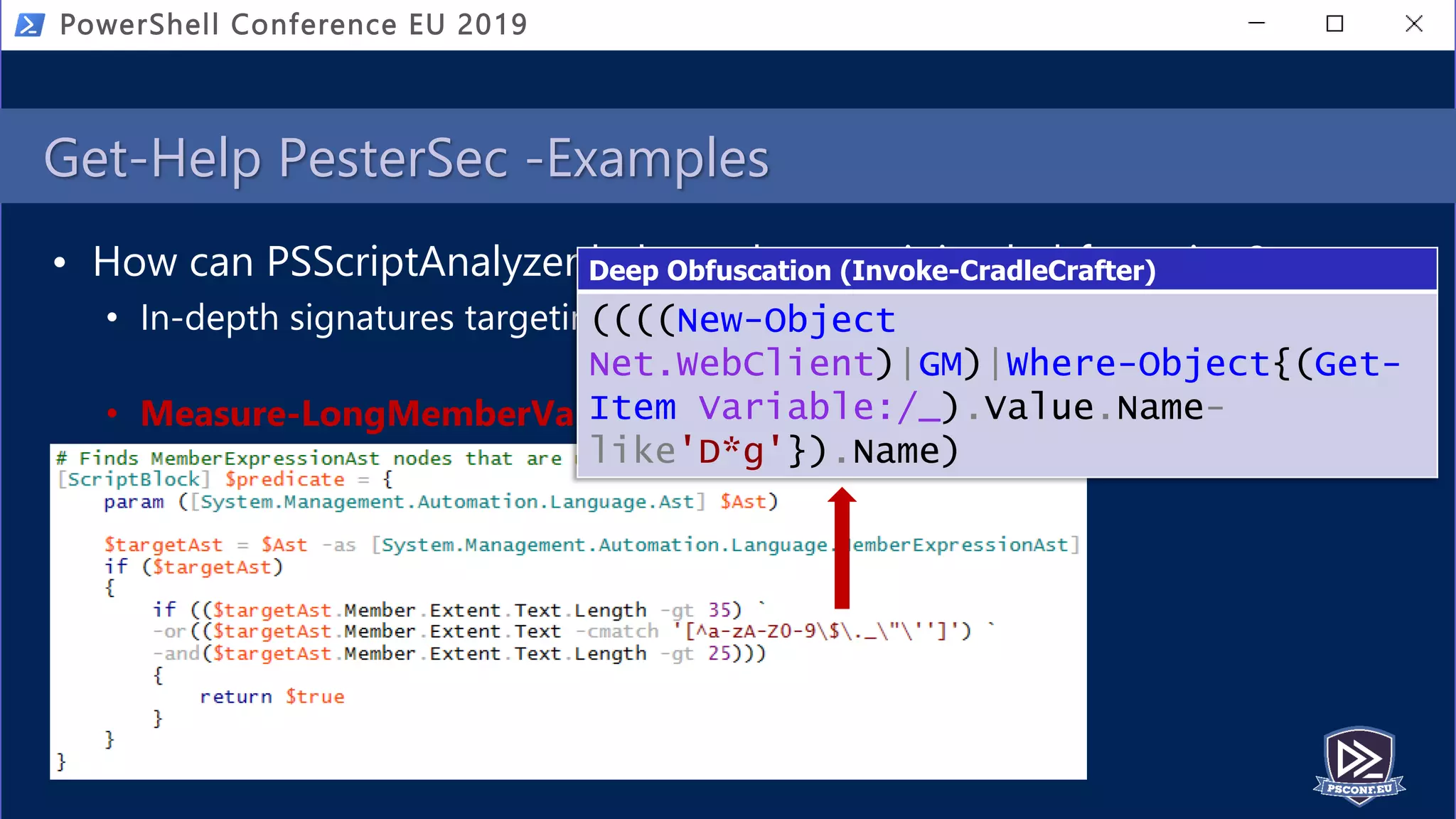
Task: Click 'Variable:/_' in the obfuscation callout
Action: click(x=819, y=407)
